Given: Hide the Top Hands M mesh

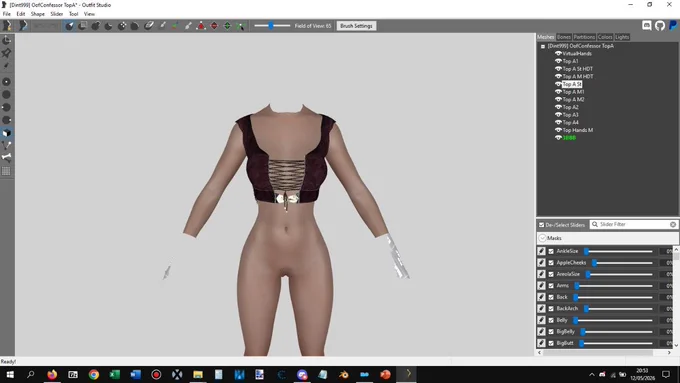Looking at the screenshot, I should tap(558, 130).
